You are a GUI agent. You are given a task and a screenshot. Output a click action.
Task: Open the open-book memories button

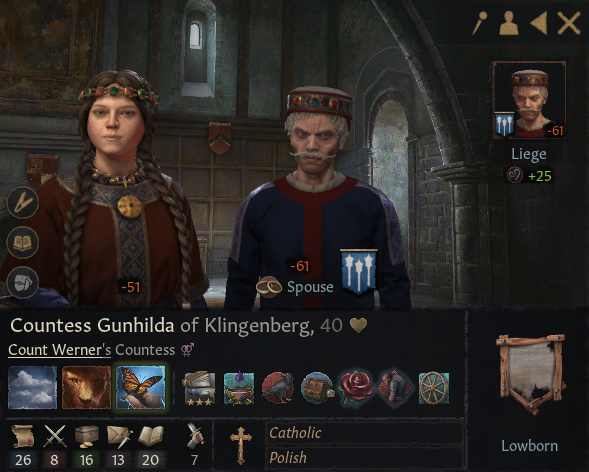[23, 243]
